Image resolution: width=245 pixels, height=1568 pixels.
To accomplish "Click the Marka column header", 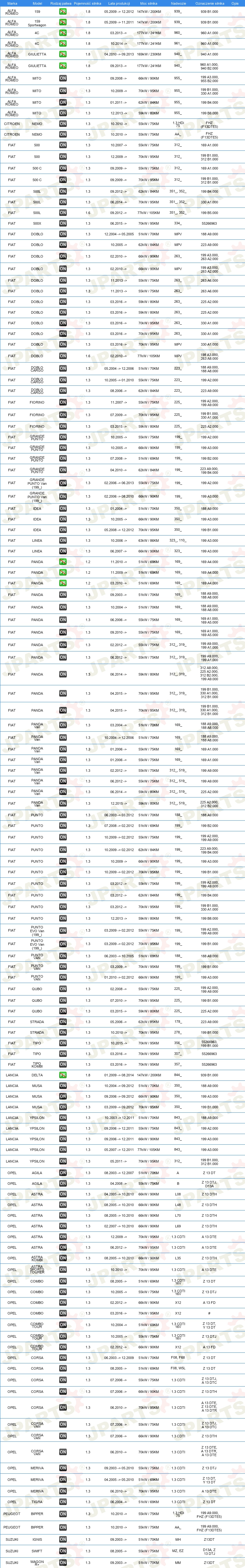I will [12, 3].
